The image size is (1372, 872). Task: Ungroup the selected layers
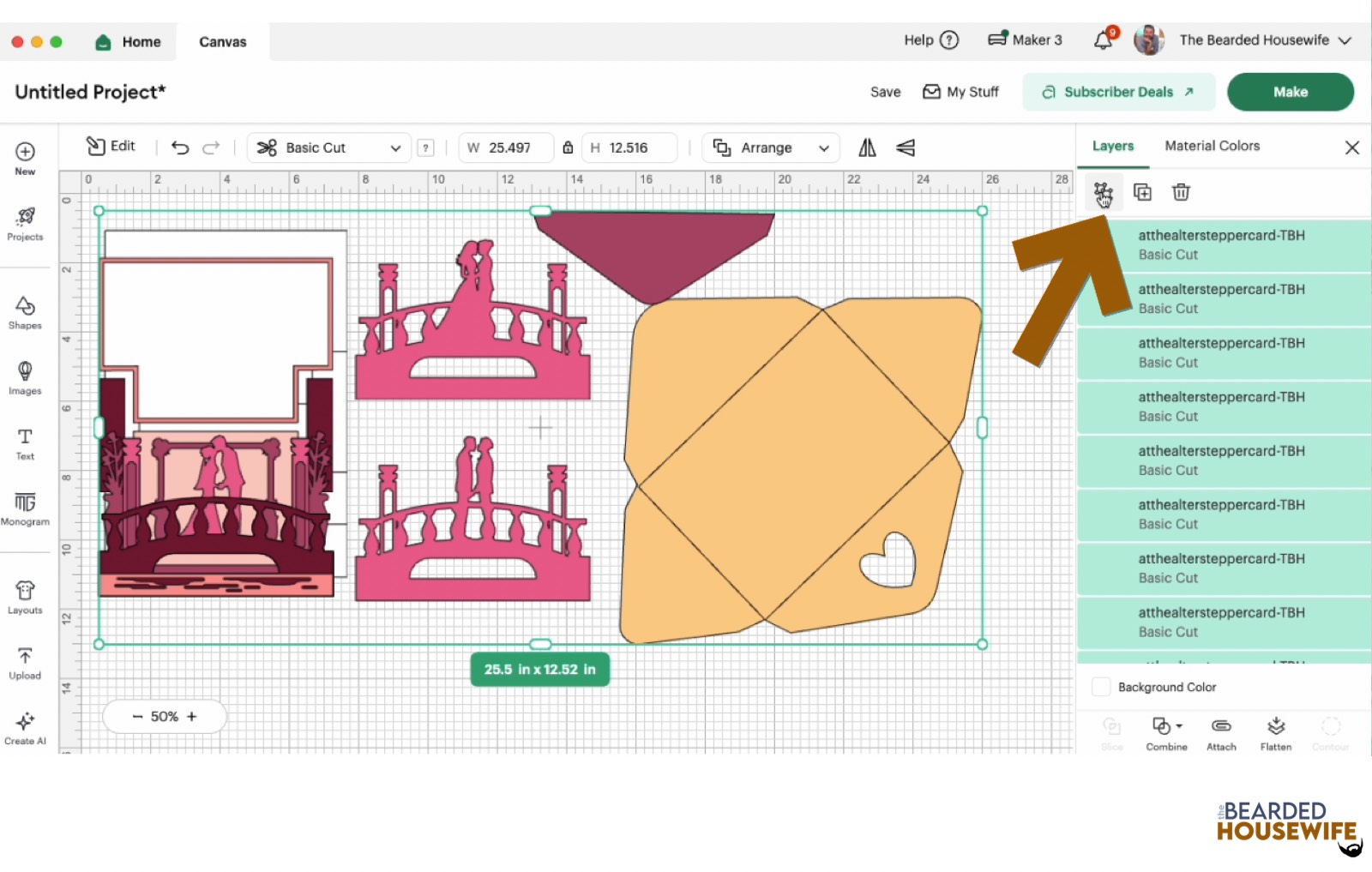pyautogui.click(x=1104, y=192)
